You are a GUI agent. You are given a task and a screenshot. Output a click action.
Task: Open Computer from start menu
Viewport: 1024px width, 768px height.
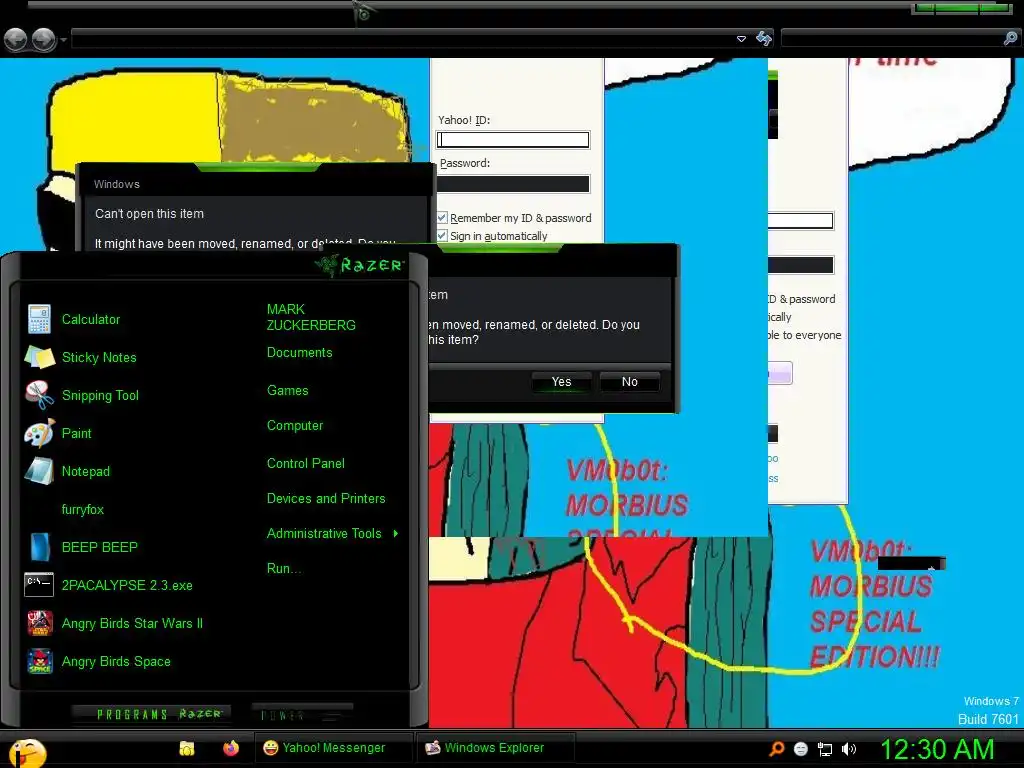coord(295,426)
